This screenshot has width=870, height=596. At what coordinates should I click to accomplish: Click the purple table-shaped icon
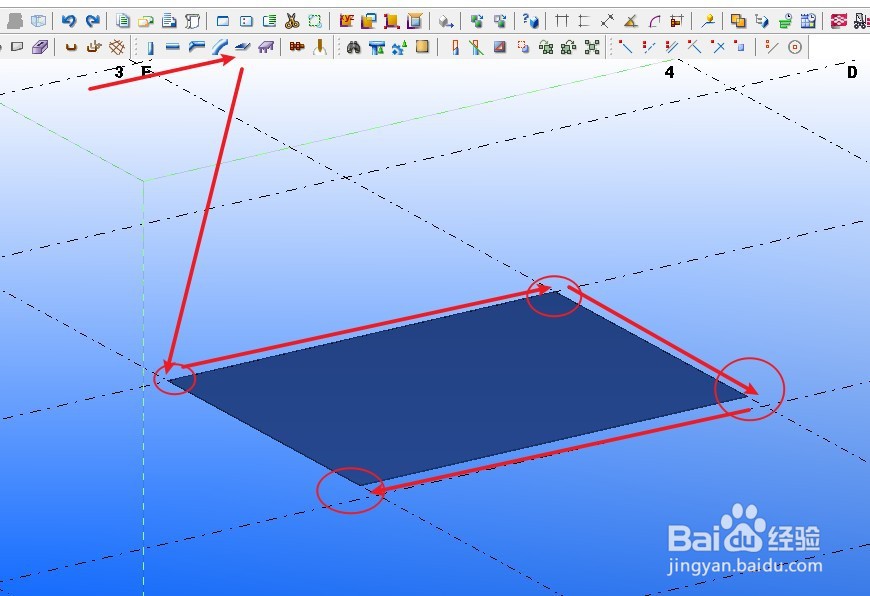[266, 47]
